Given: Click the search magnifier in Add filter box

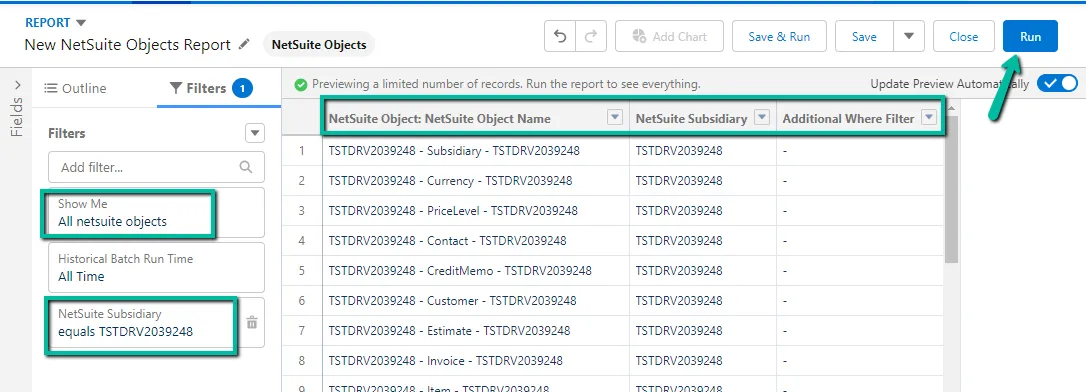Looking at the screenshot, I should coord(246,167).
